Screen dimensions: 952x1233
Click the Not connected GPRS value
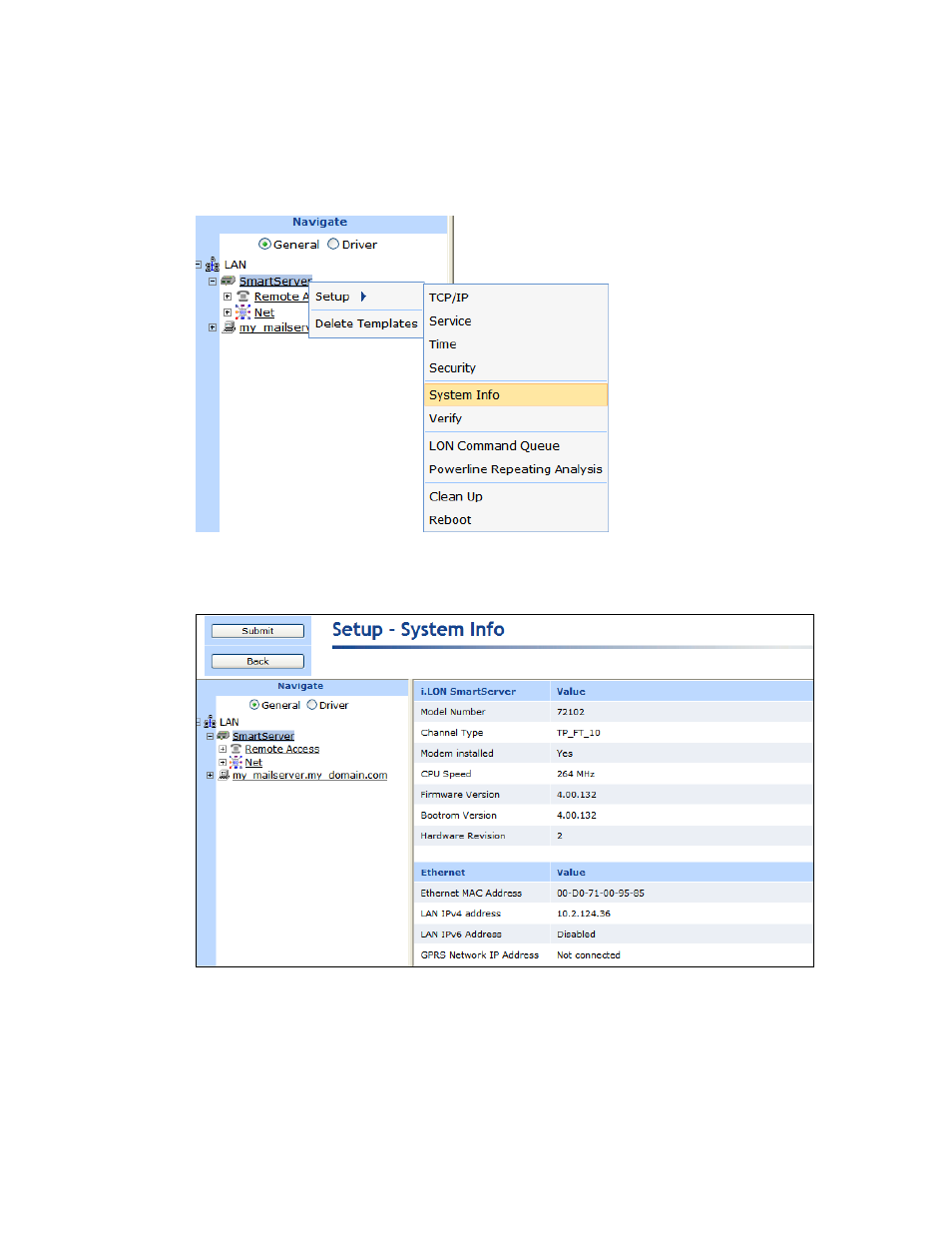pos(589,955)
